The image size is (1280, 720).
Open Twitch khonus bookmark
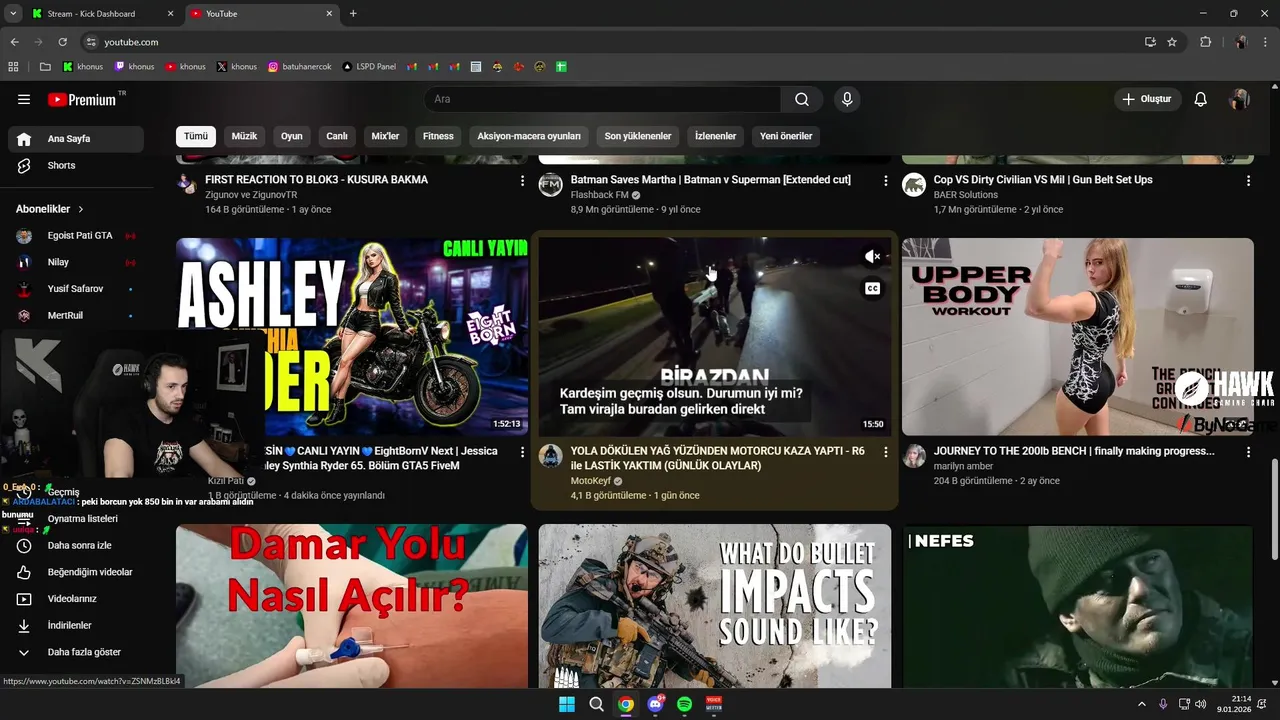pos(134,67)
